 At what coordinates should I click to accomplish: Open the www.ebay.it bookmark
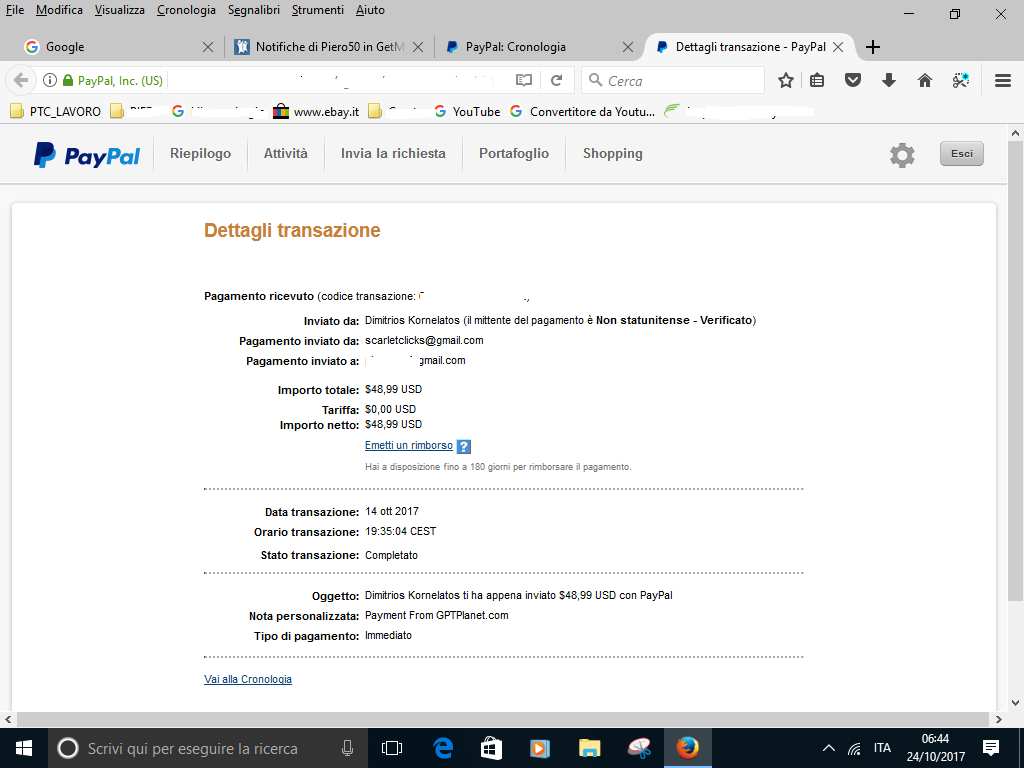(317, 112)
